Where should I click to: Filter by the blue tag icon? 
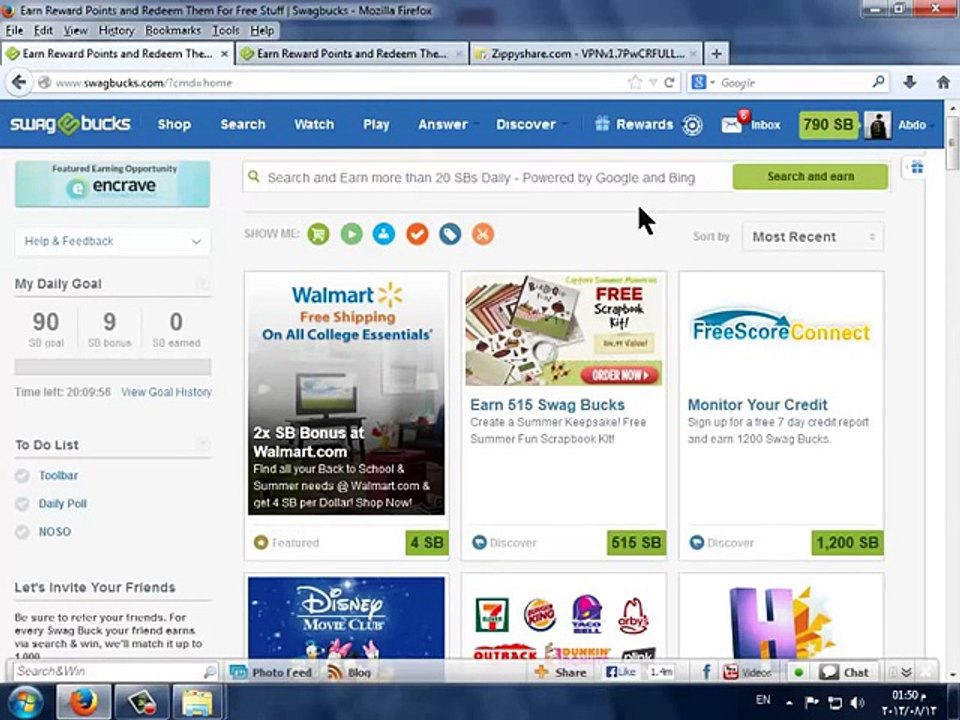(450, 234)
